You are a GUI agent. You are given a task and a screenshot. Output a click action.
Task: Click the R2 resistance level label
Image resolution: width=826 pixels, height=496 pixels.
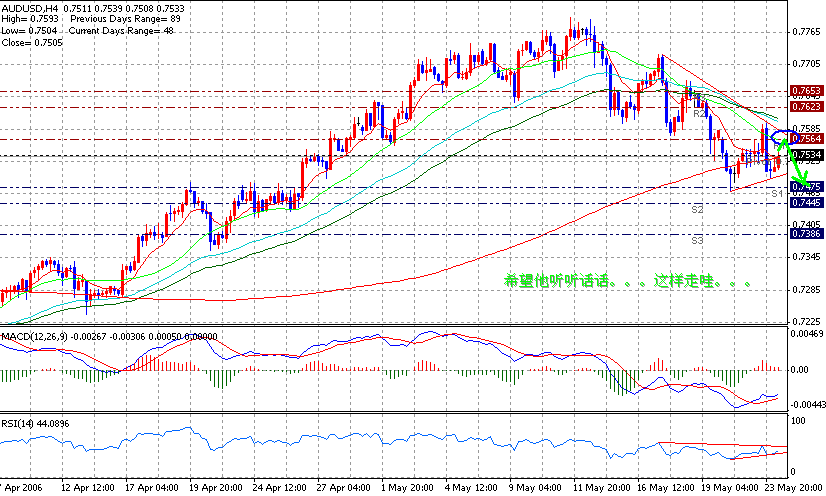[x=699, y=114]
